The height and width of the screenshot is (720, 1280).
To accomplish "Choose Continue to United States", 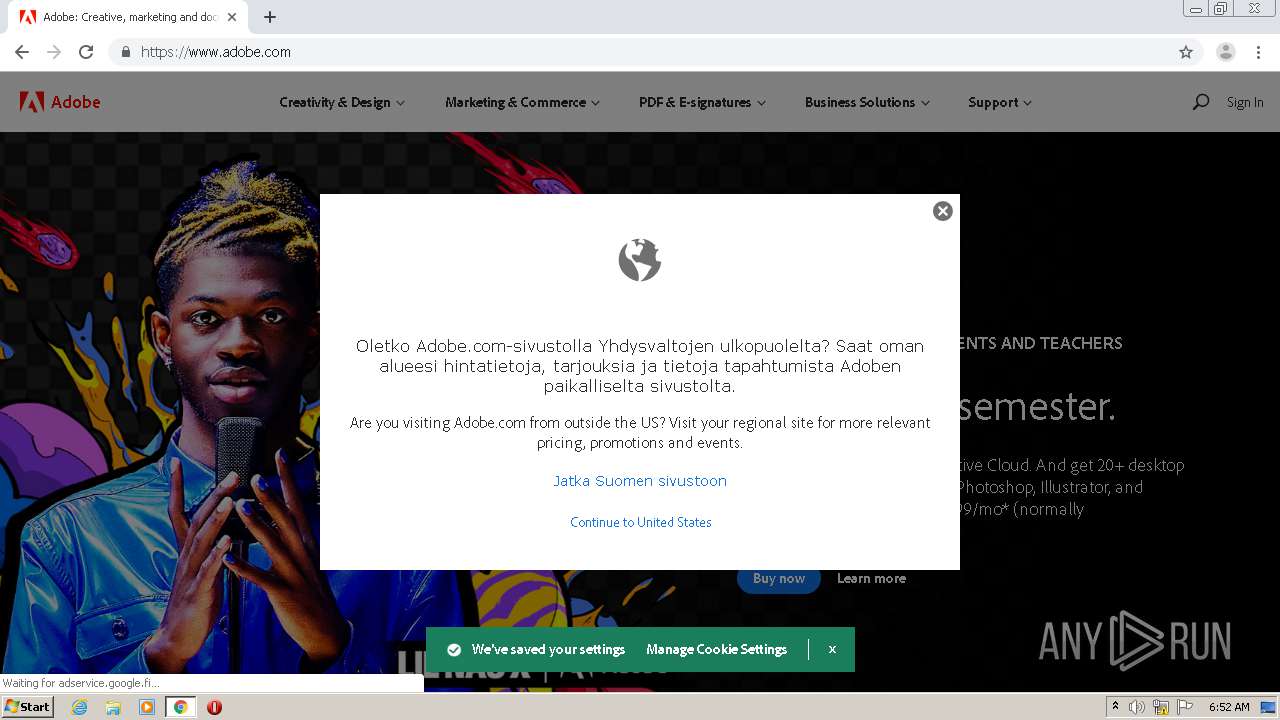I will tap(641, 522).
